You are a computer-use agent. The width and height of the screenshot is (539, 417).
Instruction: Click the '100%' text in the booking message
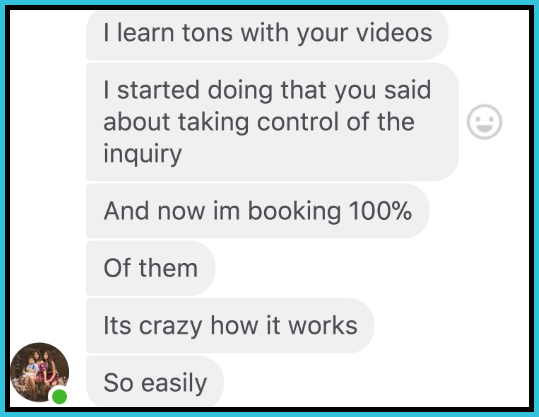[380, 211]
